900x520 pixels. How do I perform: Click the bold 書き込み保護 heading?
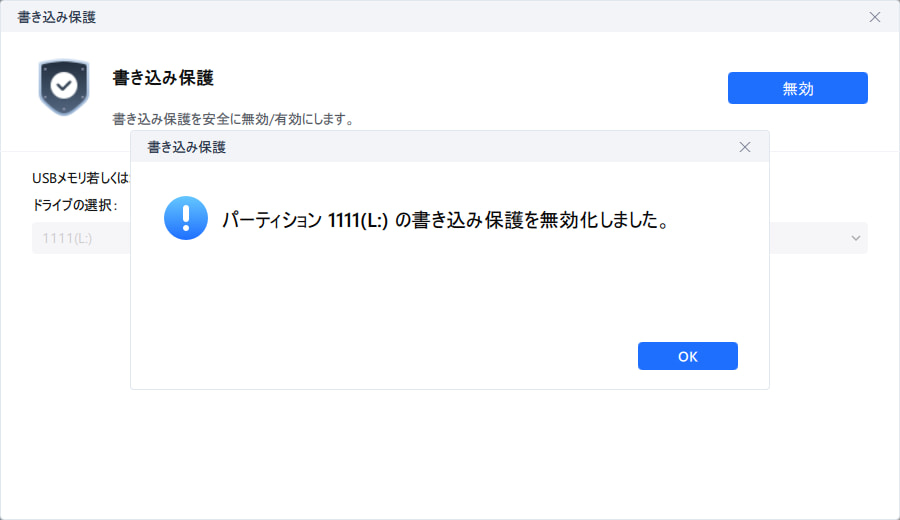pos(163,77)
